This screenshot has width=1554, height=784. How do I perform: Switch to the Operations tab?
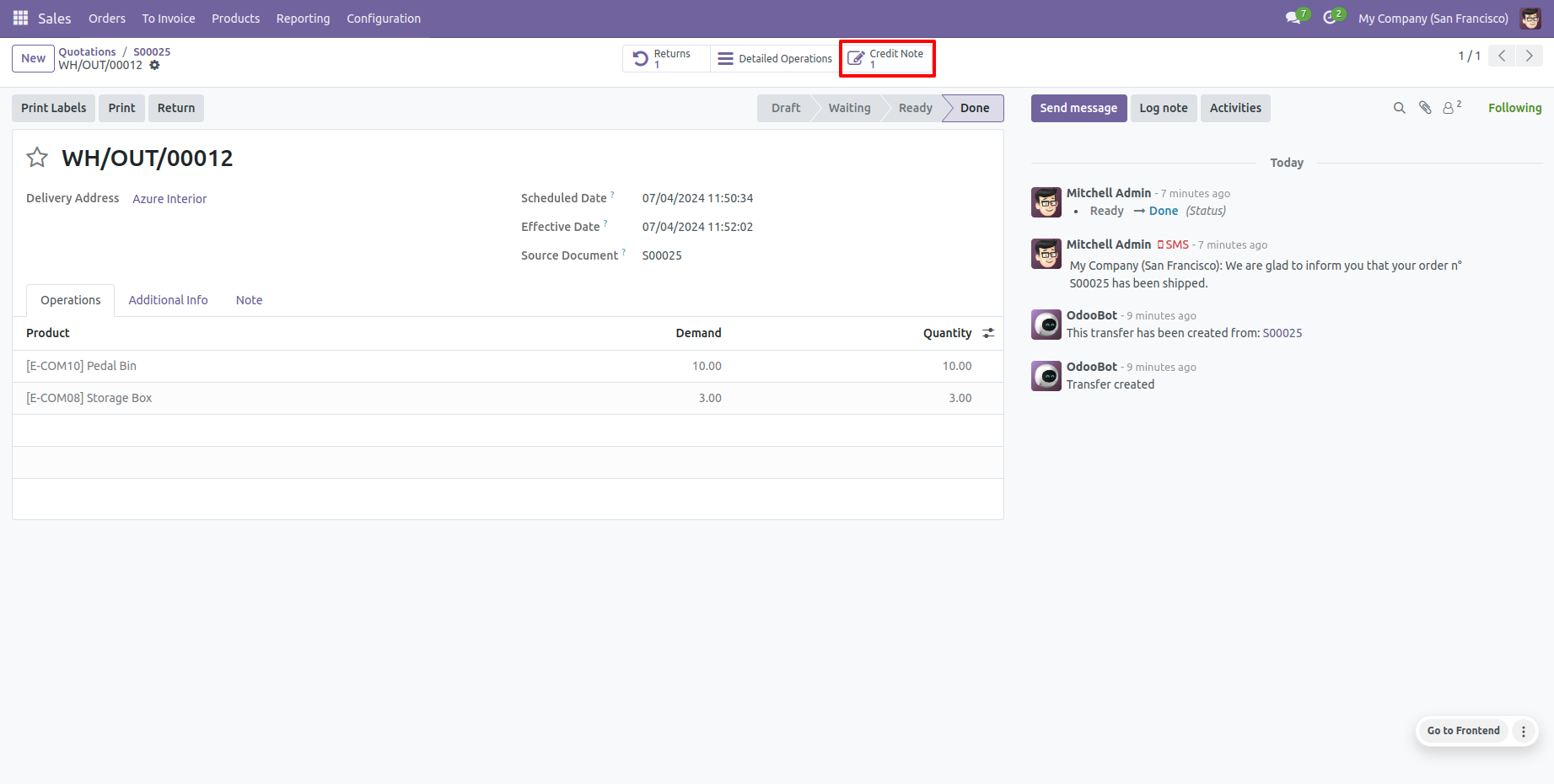(x=71, y=300)
